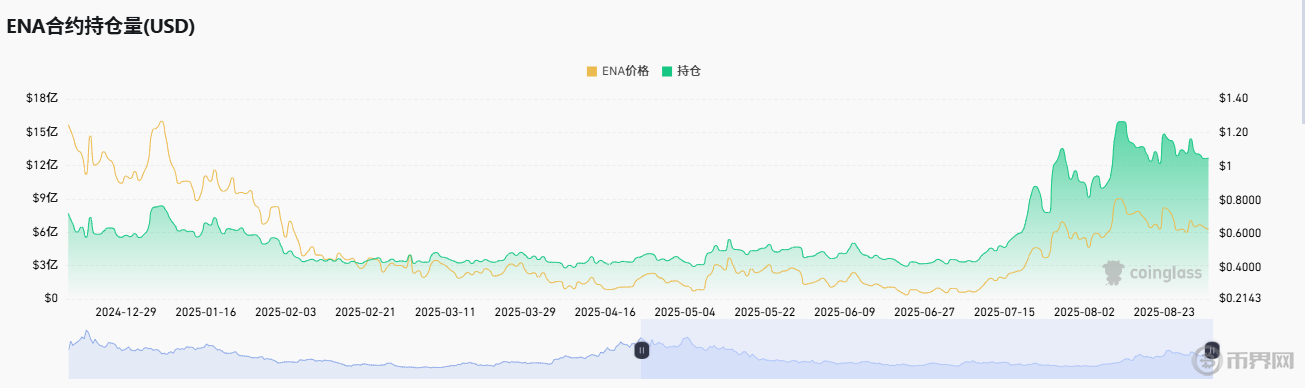The image size is (1305, 388).
Task: Click the $0.4000 price axis label
Action: [x=1240, y=266]
